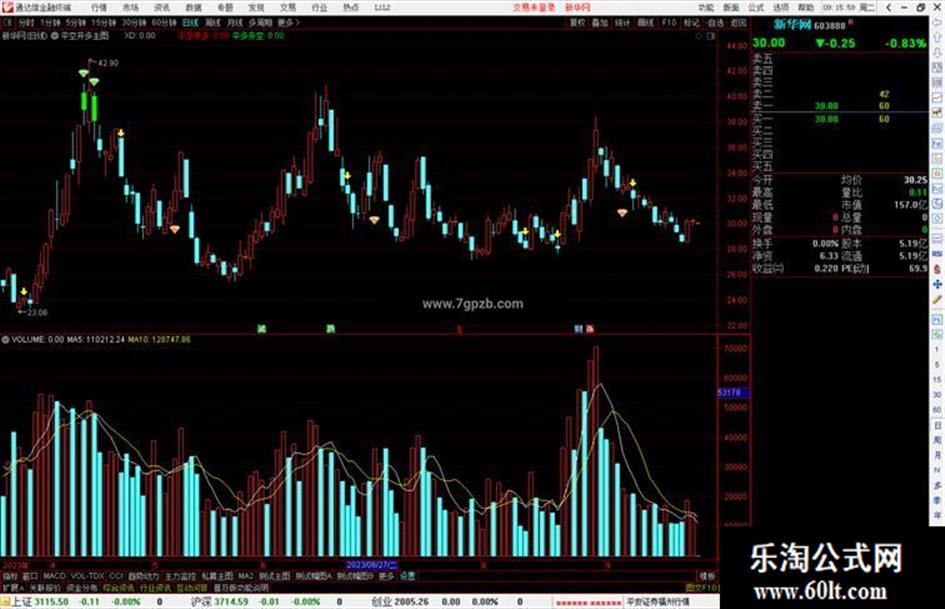Click the blue cross-arrows icon in right sidebar
This screenshot has width=945, height=609.
937,284
